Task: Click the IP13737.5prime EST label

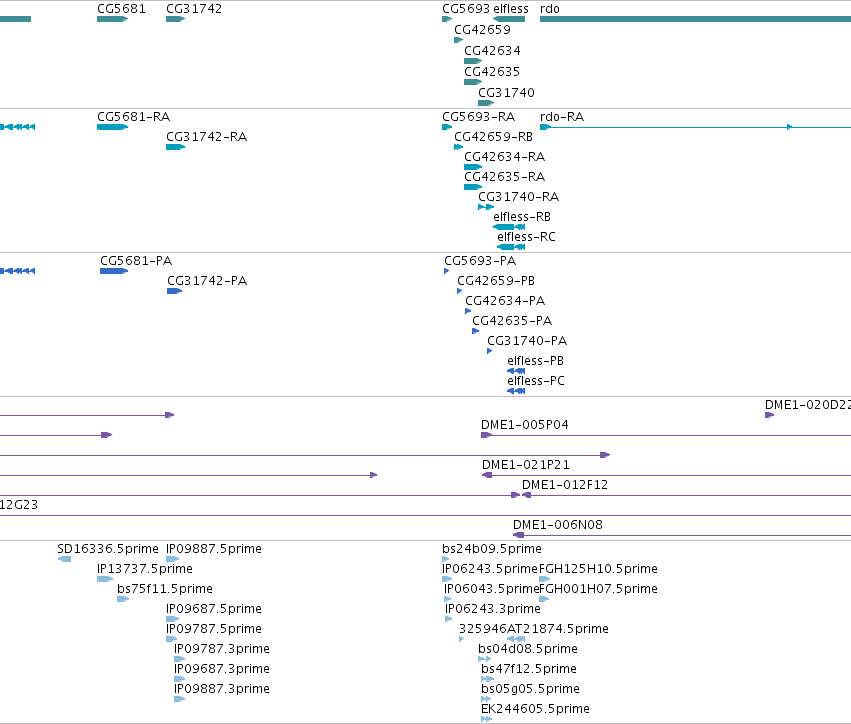Action: (144, 569)
